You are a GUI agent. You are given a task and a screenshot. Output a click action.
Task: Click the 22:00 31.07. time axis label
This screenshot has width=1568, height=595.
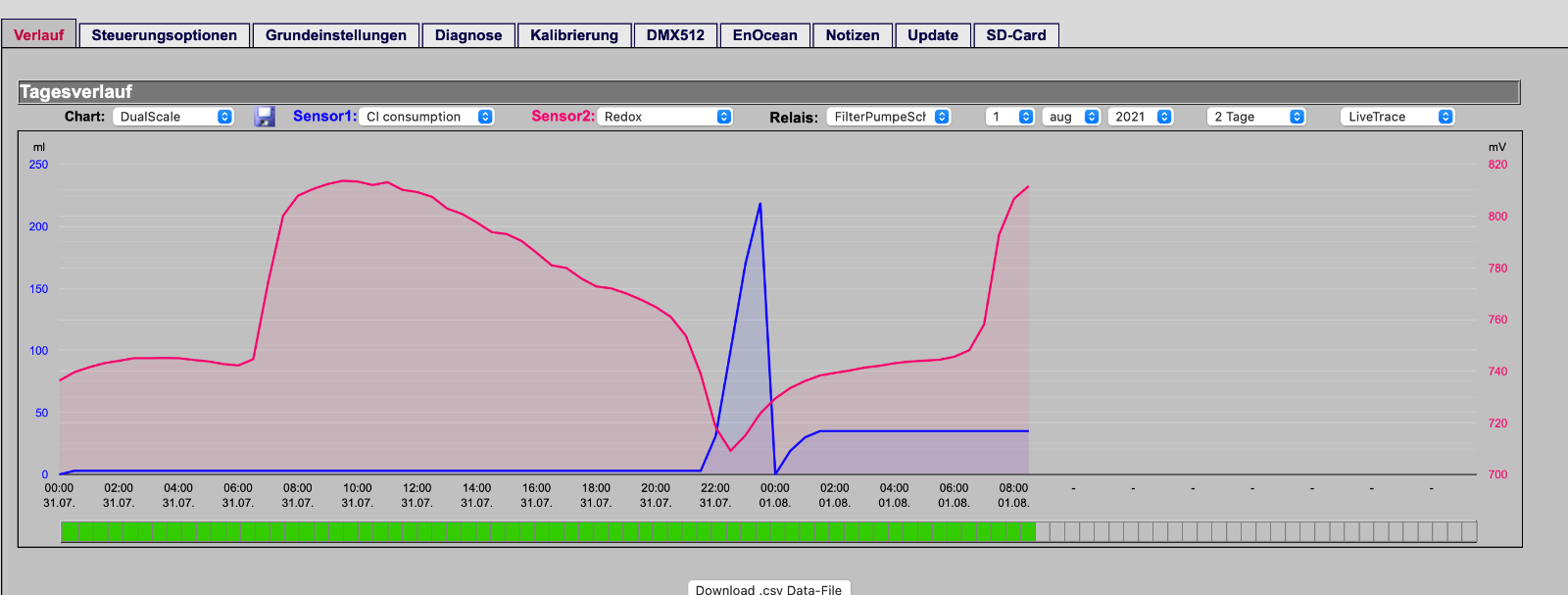(715, 495)
